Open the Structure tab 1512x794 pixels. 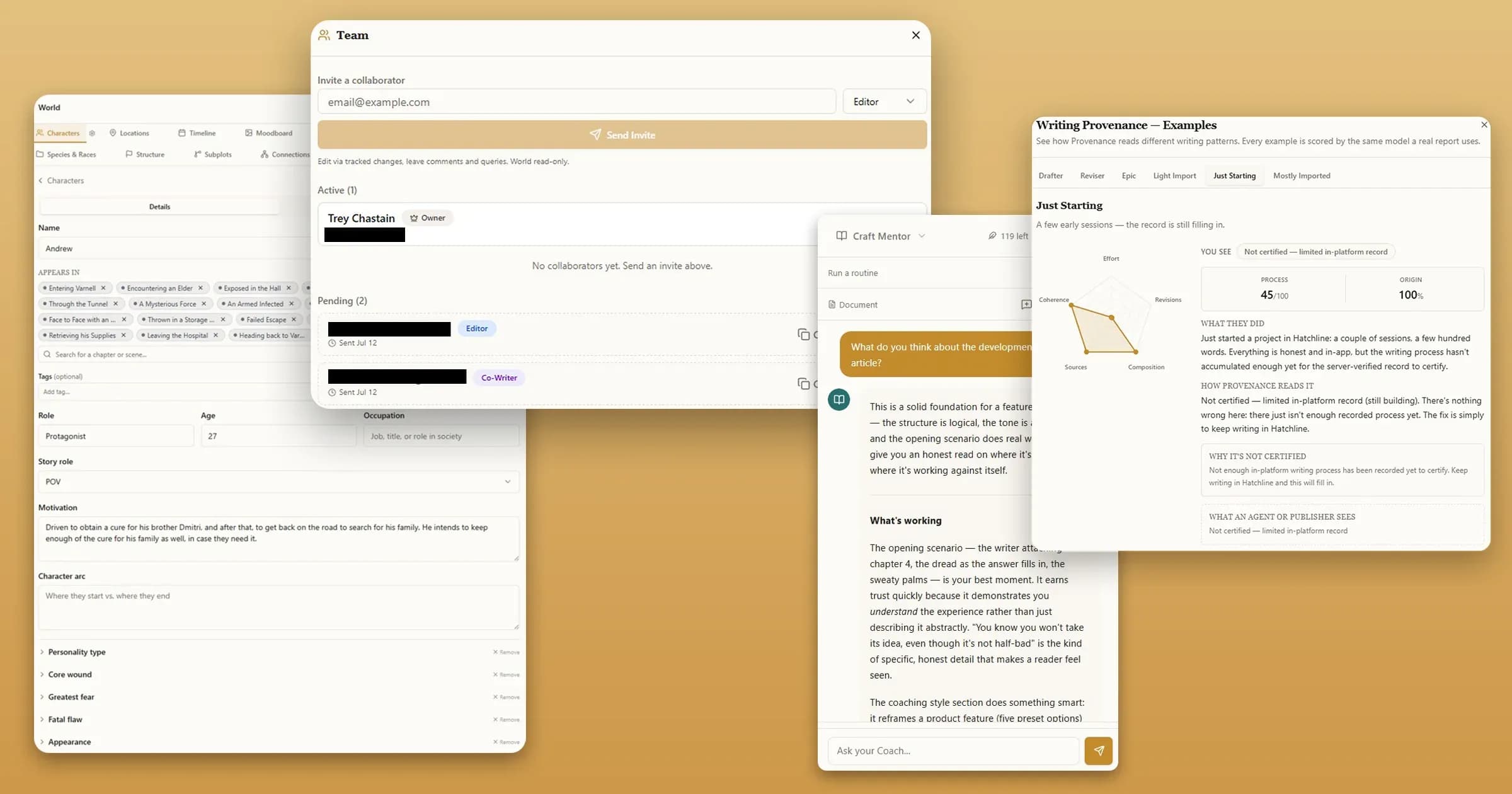pyautogui.click(x=145, y=154)
